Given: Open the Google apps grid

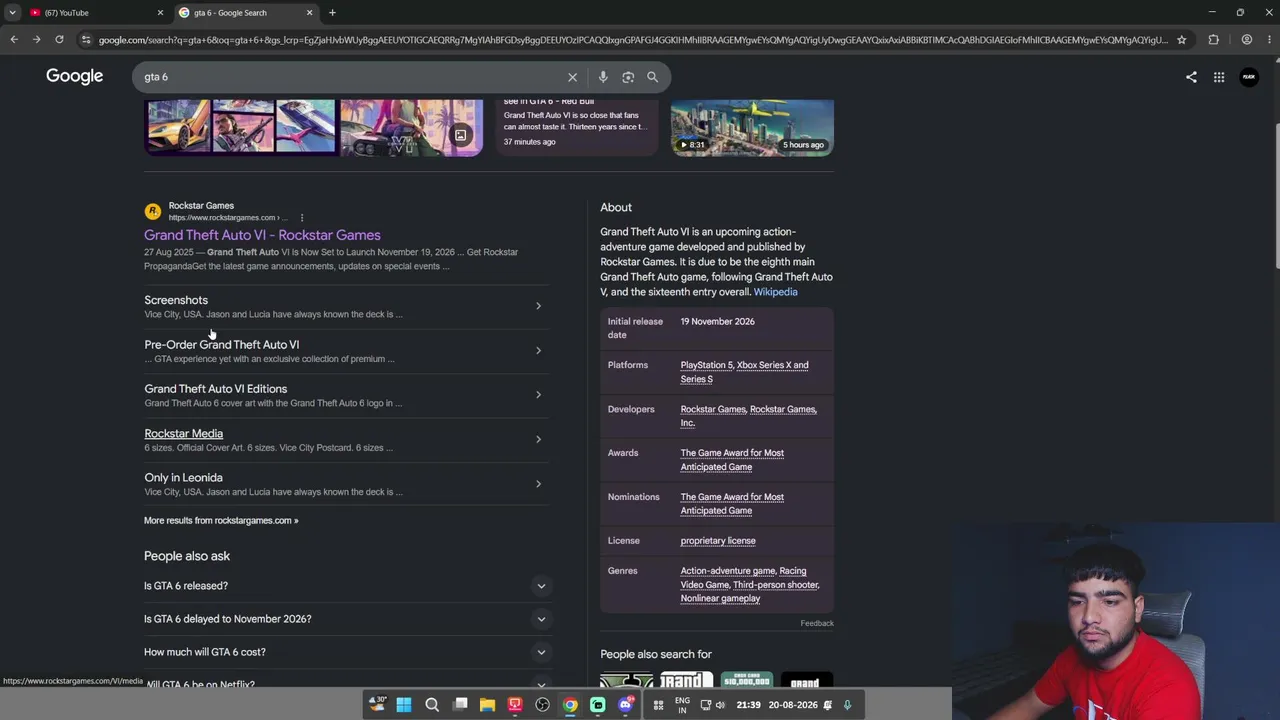Looking at the screenshot, I should click(x=1219, y=77).
